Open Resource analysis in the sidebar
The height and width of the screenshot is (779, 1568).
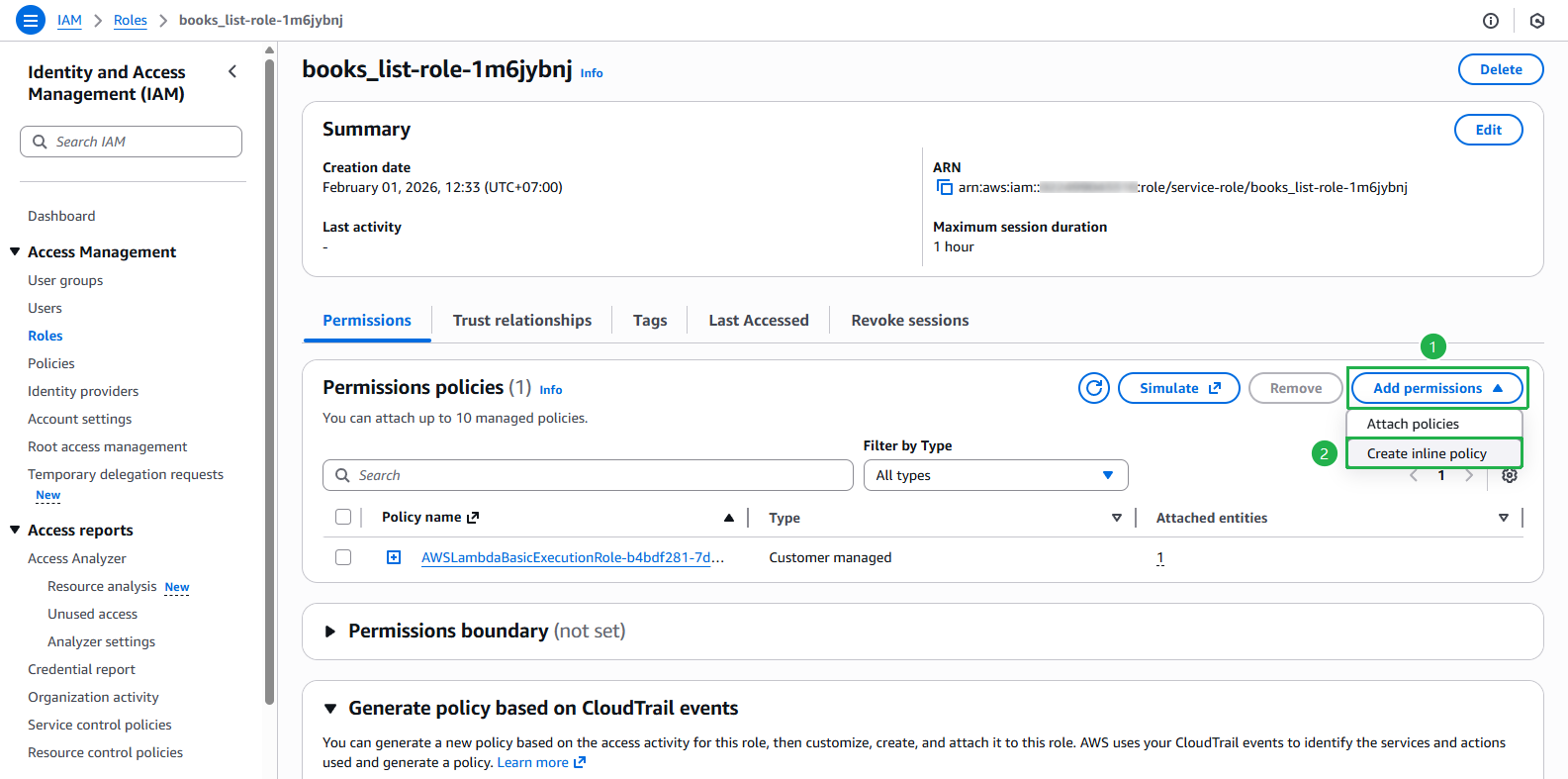pyautogui.click(x=102, y=586)
